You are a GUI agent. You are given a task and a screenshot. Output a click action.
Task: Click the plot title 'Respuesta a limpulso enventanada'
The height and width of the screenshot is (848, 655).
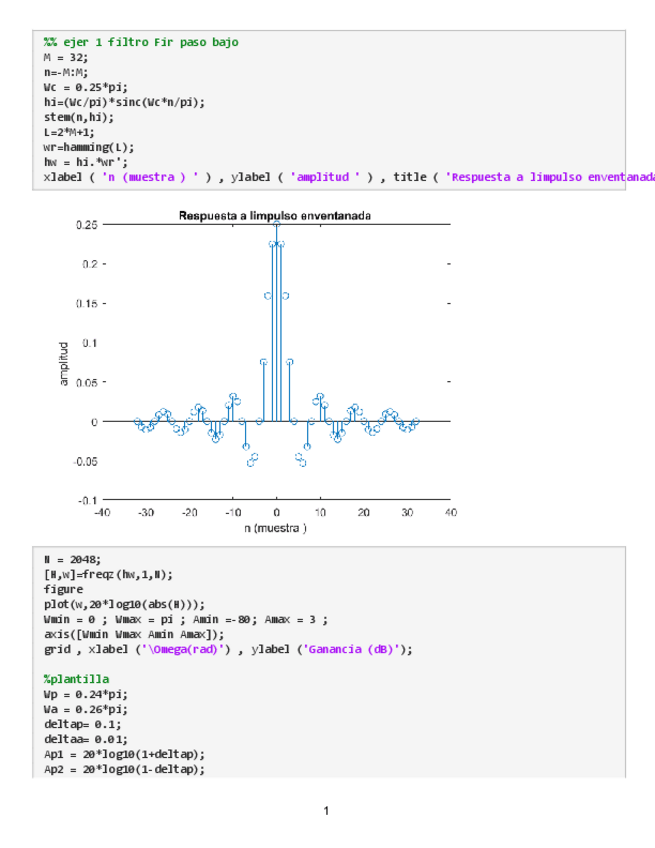pyautogui.click(x=276, y=215)
